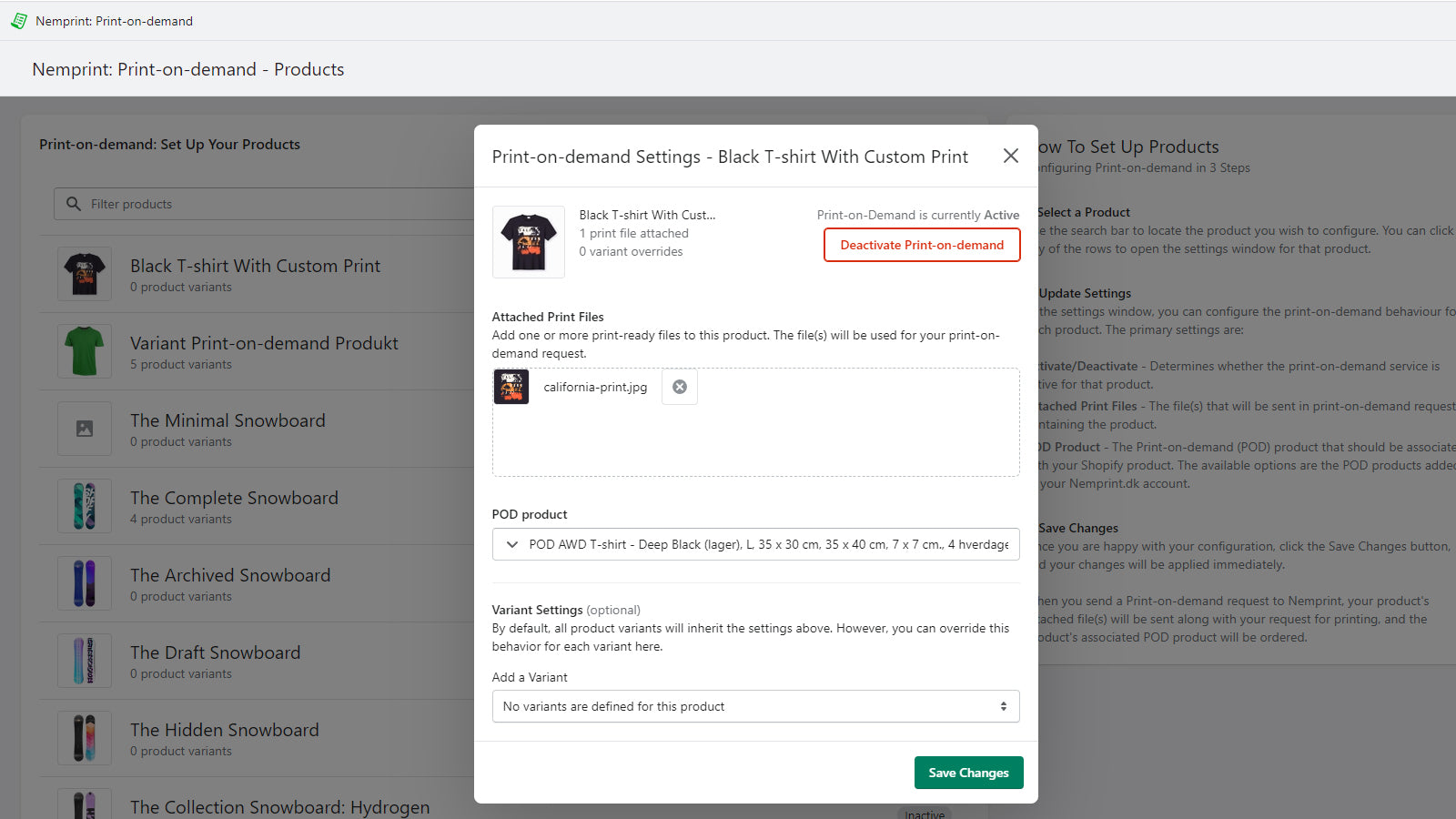1456x819 pixels.
Task: Click the california-print.jpg file name
Action: [595, 387]
